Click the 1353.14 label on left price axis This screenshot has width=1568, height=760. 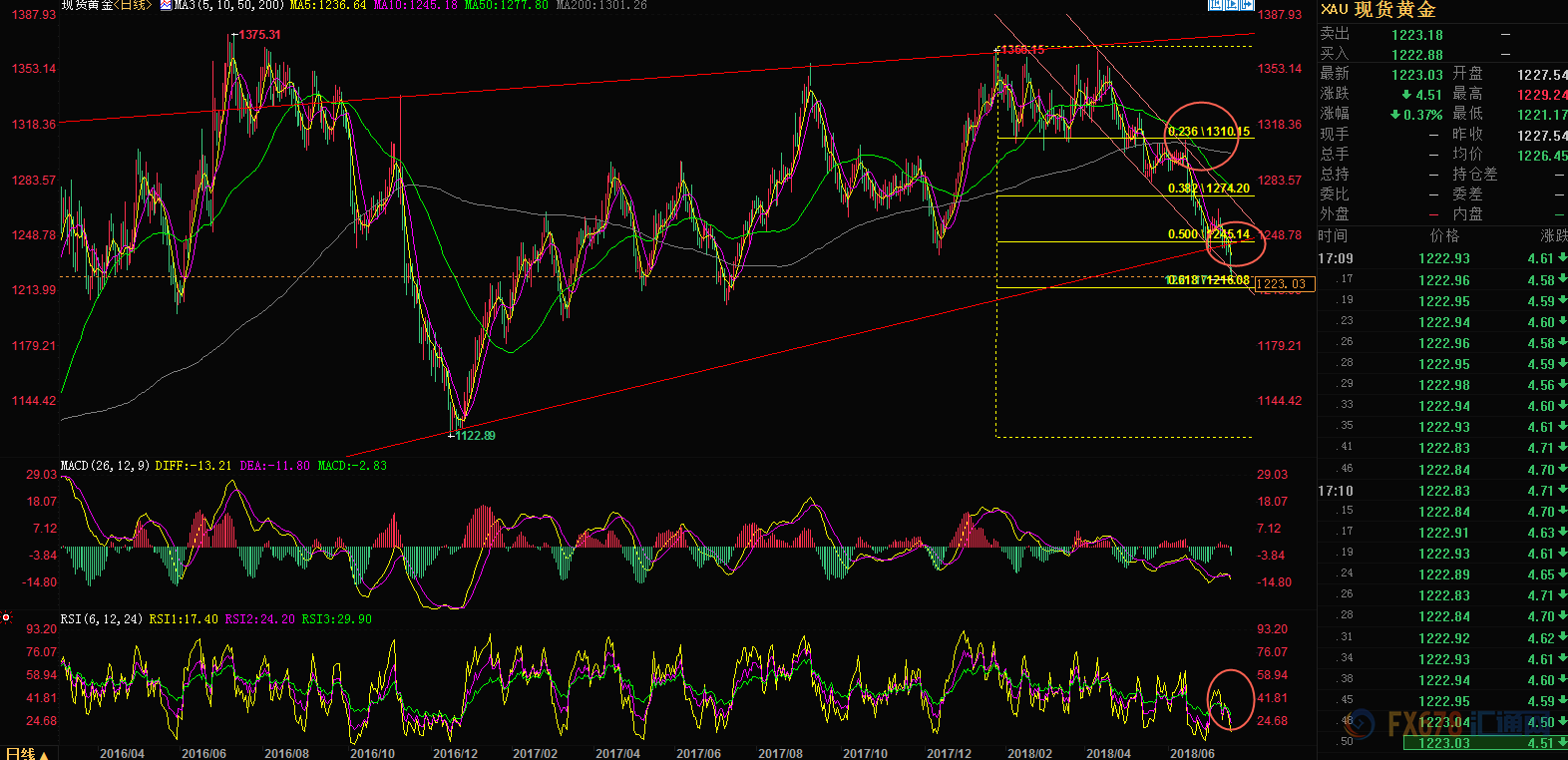[34, 69]
